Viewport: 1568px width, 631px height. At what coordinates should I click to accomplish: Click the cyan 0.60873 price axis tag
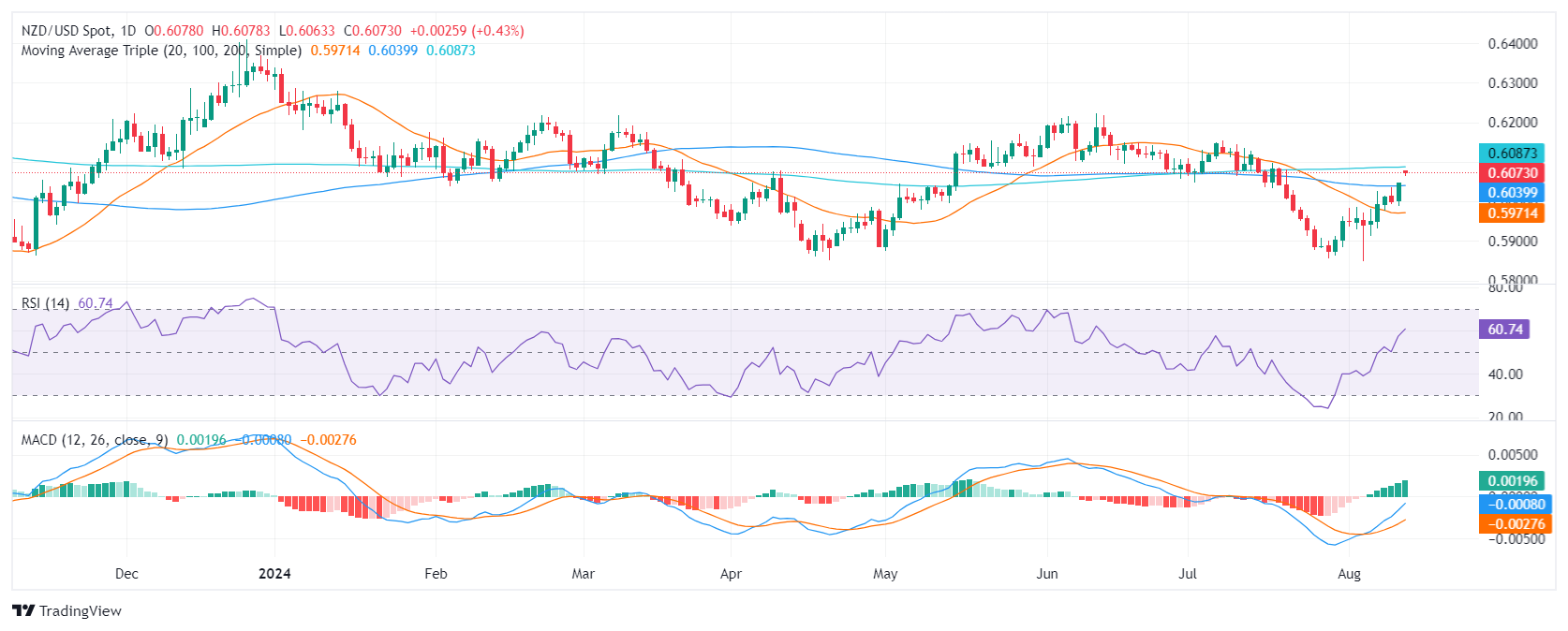click(1513, 153)
